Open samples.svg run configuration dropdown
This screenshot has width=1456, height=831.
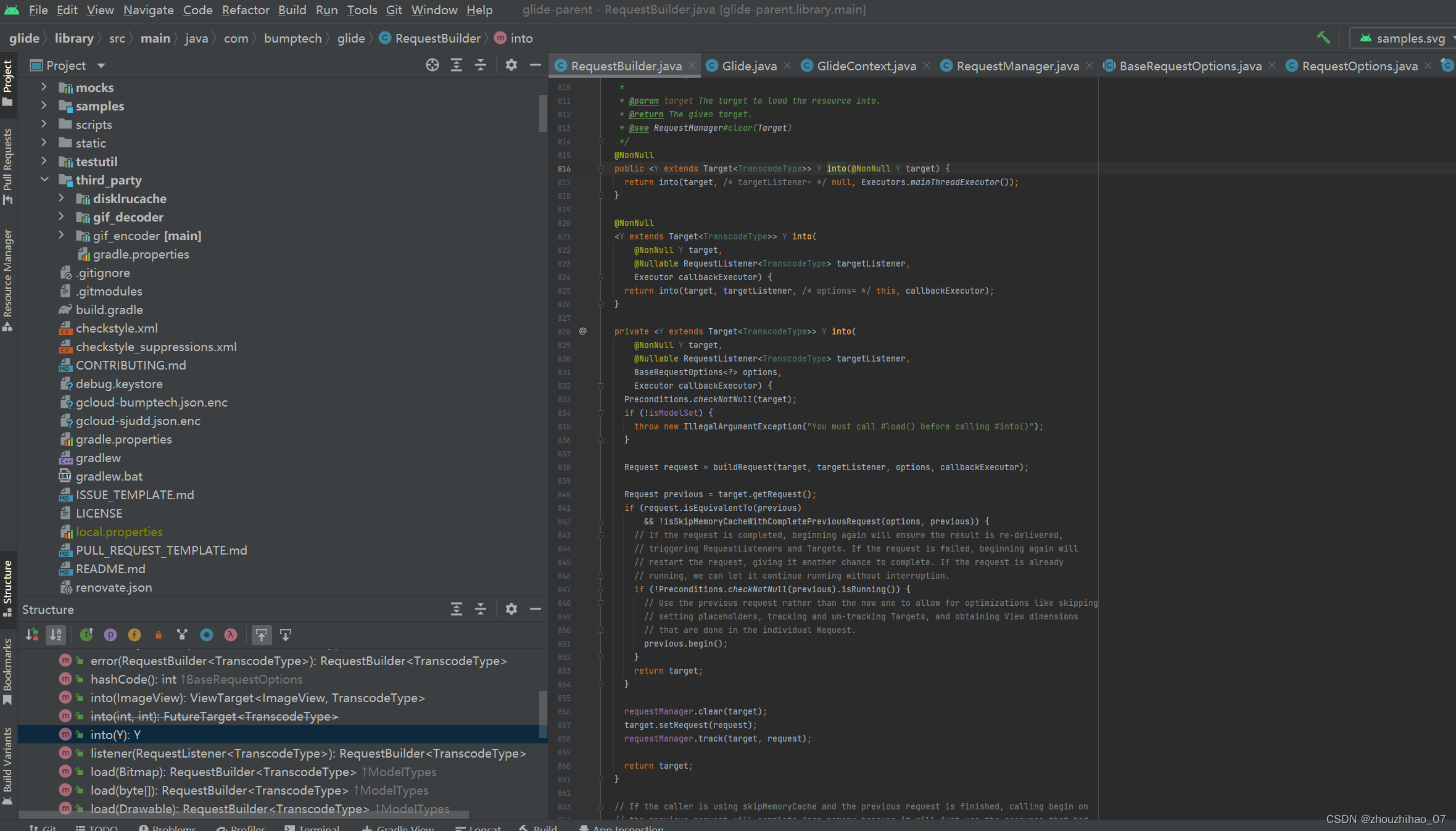pyautogui.click(x=1404, y=38)
